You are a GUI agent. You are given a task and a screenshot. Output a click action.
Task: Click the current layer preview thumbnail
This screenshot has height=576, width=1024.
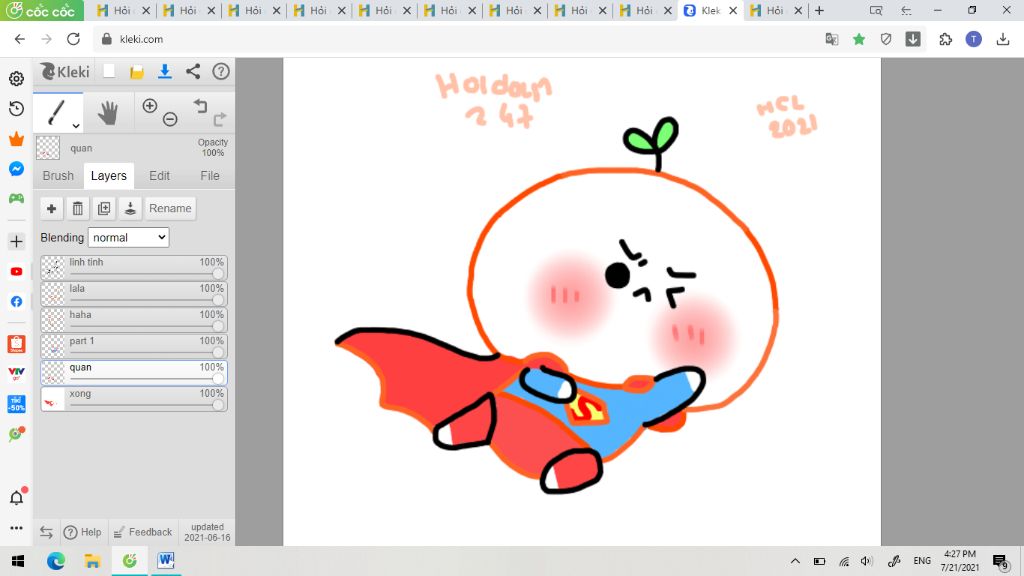click(x=48, y=148)
